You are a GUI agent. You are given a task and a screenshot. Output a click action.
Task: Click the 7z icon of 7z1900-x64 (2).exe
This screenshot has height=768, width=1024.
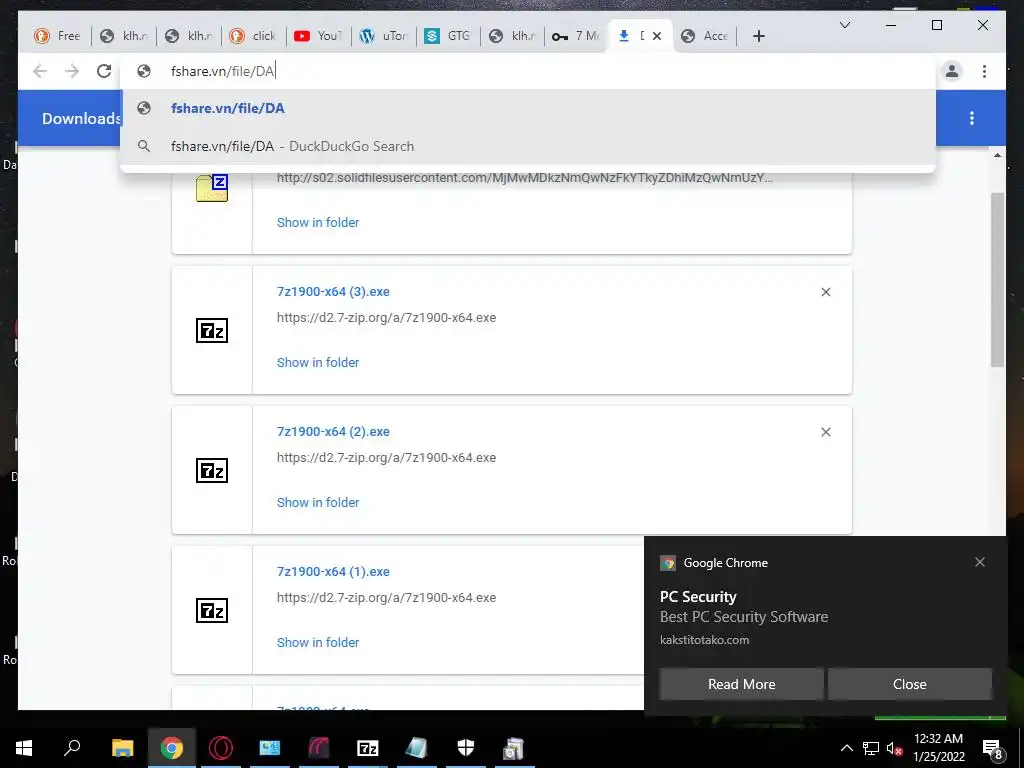coord(212,470)
